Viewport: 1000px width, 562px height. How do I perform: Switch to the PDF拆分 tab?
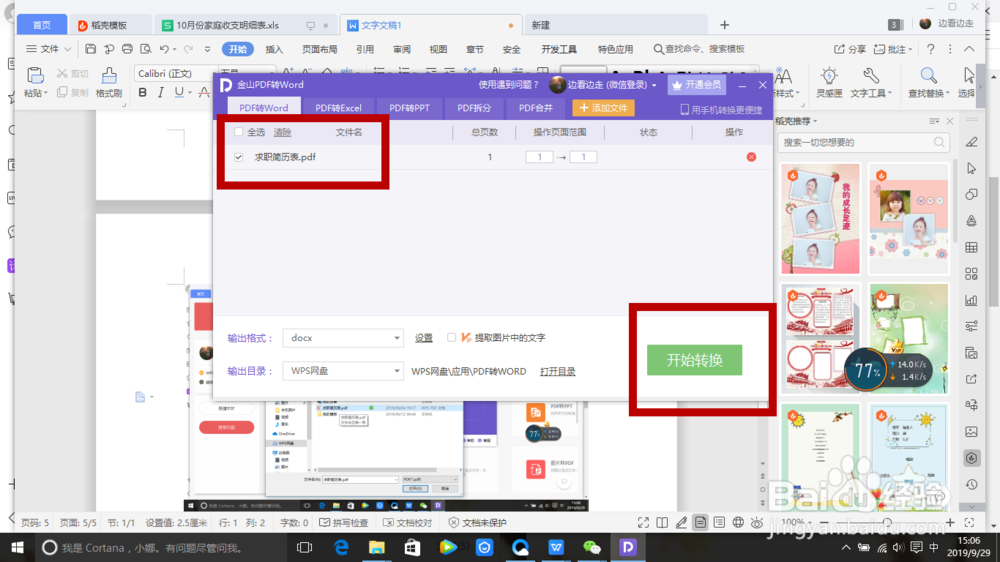tap(474, 108)
